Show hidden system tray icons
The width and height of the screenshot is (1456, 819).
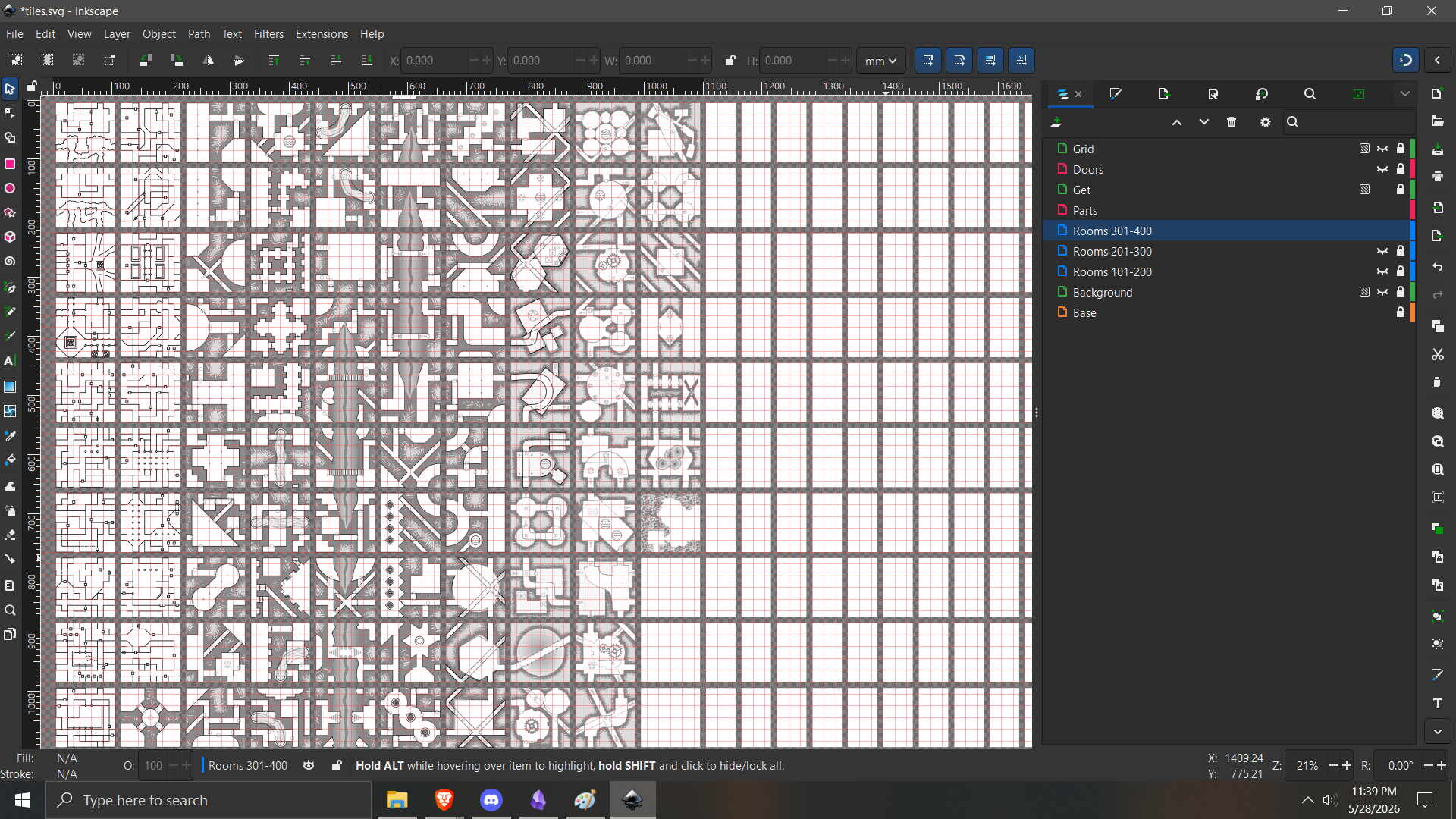coord(1308,800)
